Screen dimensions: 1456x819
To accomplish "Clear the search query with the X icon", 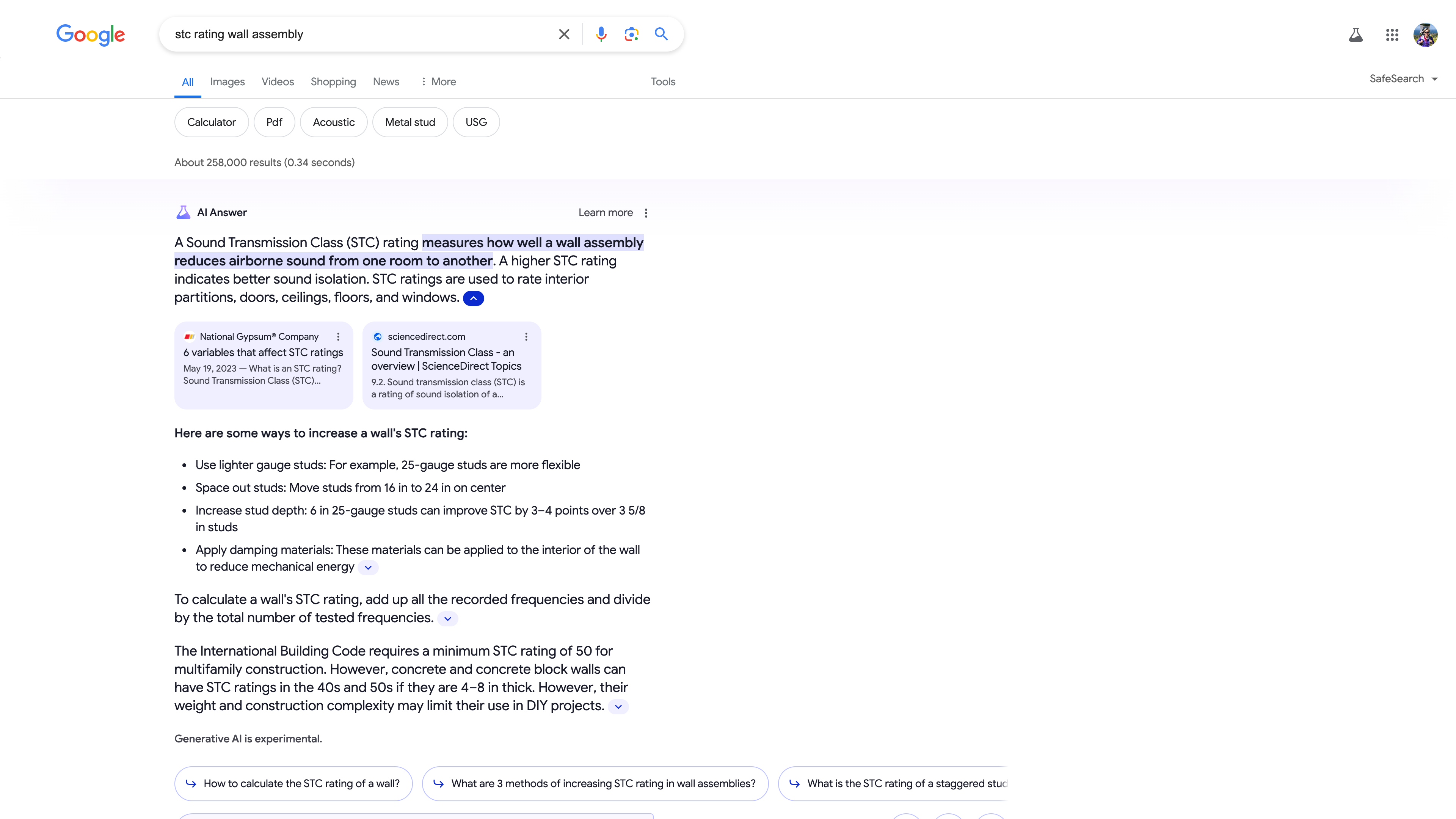I will tap(563, 34).
